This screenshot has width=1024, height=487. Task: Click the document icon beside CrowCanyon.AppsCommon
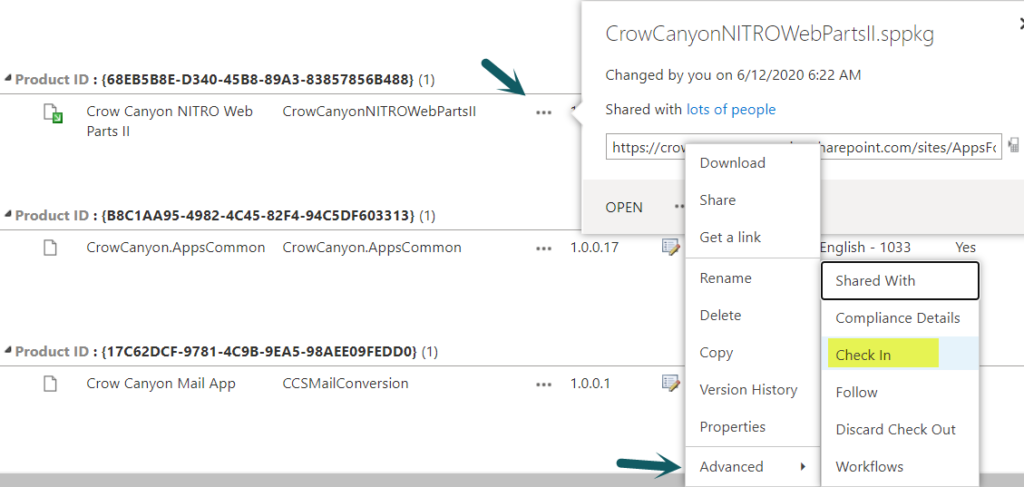click(50, 248)
